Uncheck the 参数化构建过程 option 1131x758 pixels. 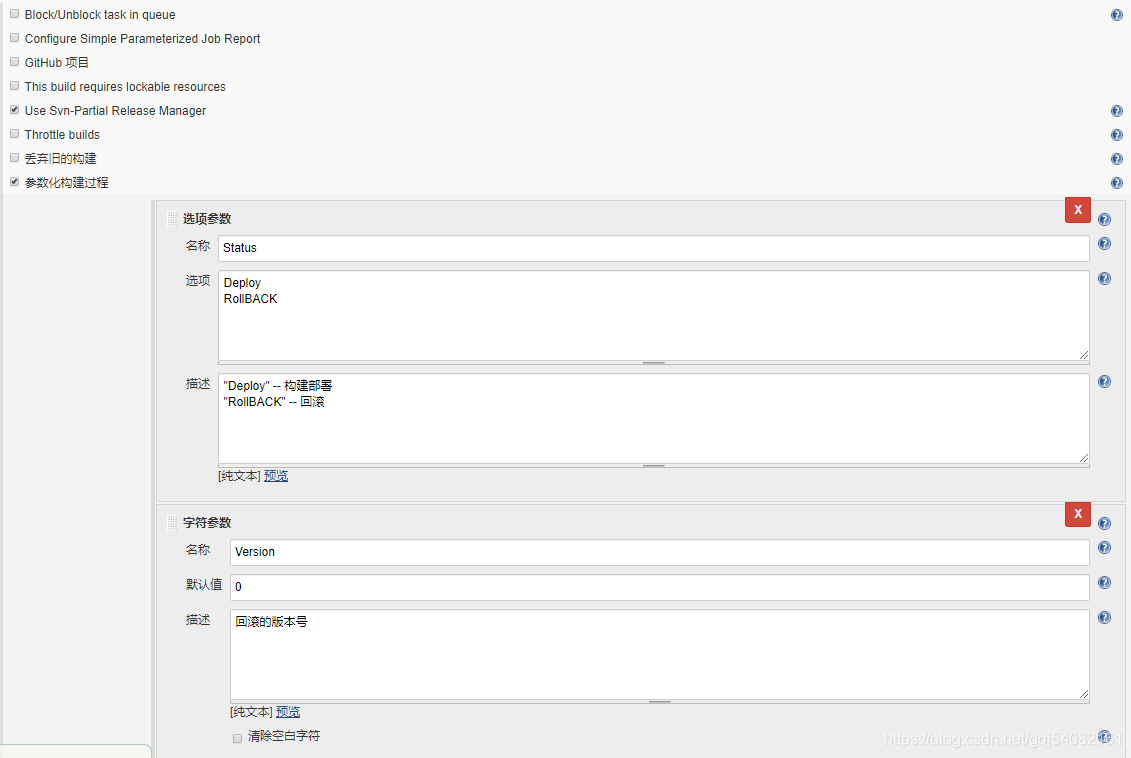tap(14, 182)
